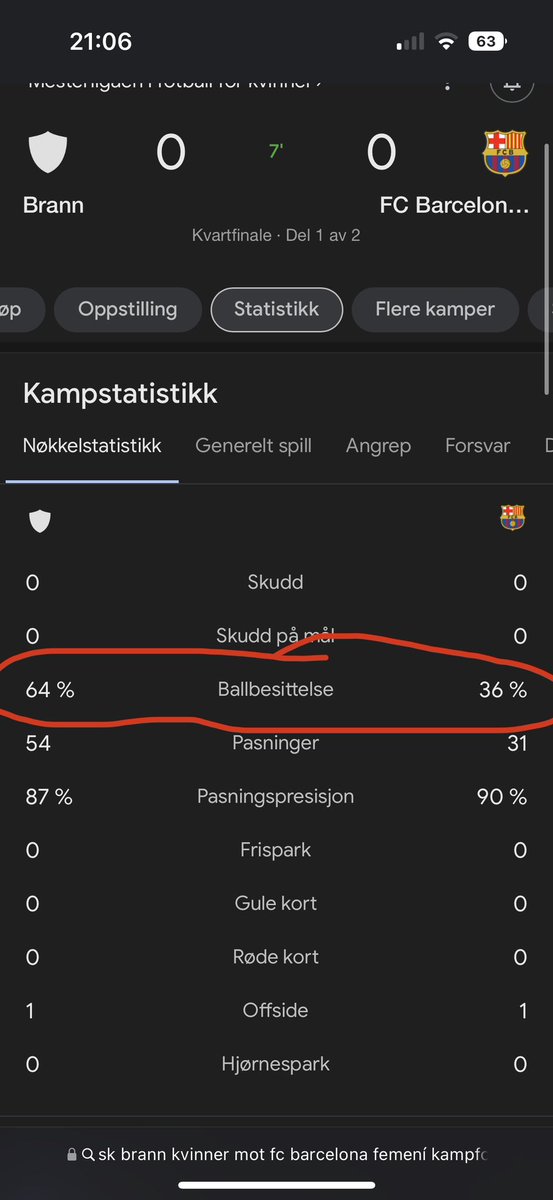Select the Nøkkelstatistikk tab
The image size is (553, 1200).
click(92, 446)
